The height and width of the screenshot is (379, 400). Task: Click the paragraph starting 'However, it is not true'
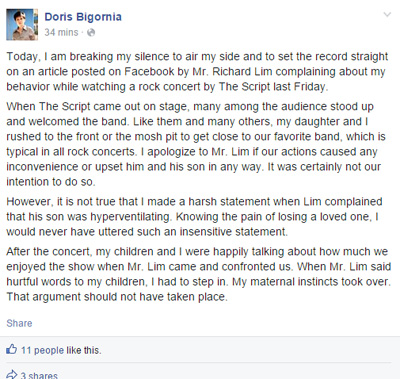pos(194,217)
